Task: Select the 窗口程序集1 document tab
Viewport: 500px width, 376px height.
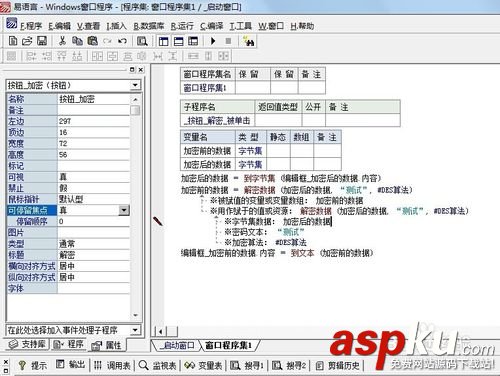Action: (228, 345)
